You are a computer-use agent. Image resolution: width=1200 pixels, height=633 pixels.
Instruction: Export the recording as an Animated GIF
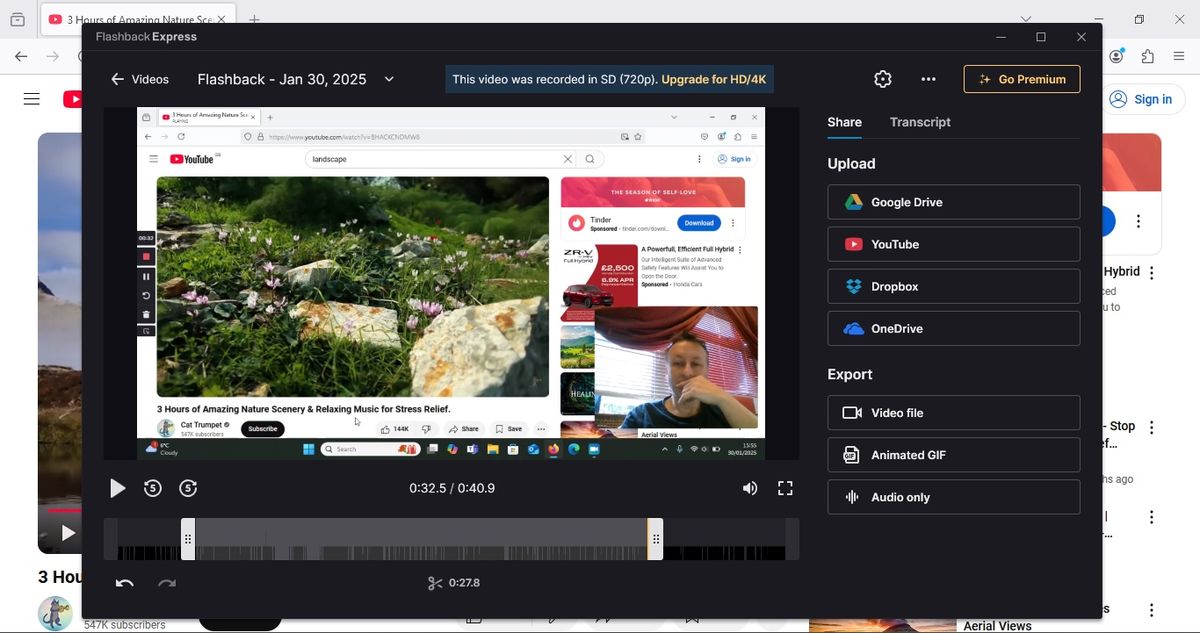(x=953, y=454)
